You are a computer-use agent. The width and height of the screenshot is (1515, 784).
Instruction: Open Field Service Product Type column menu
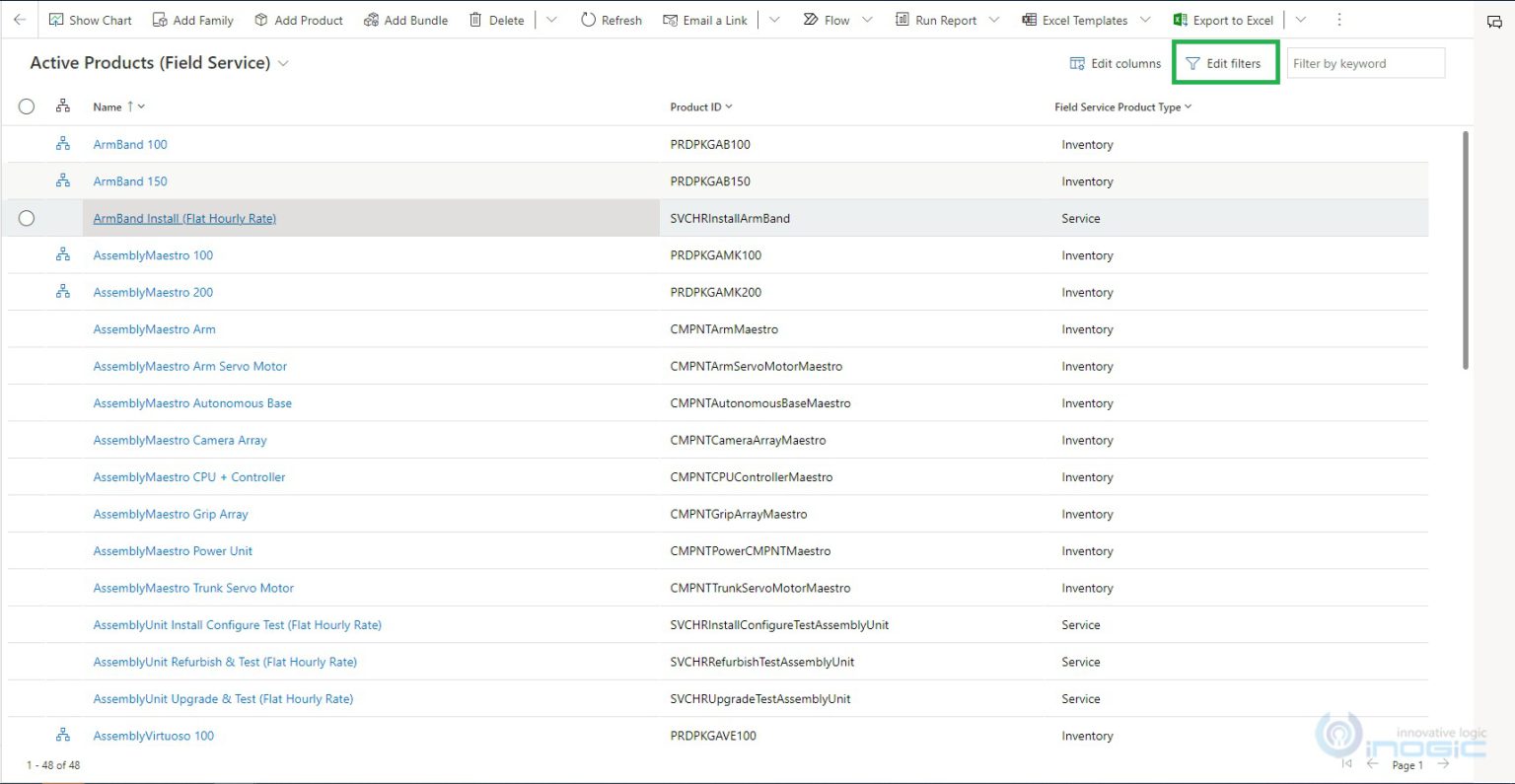coord(1188,107)
